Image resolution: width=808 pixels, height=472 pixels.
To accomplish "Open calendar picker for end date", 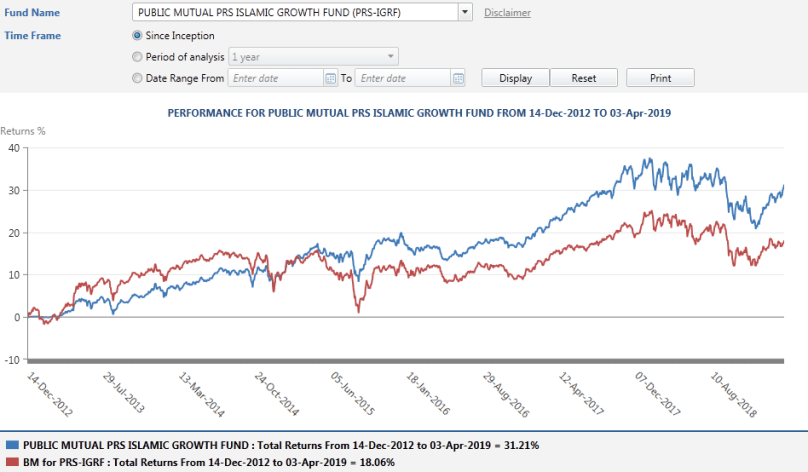I will pos(458,78).
